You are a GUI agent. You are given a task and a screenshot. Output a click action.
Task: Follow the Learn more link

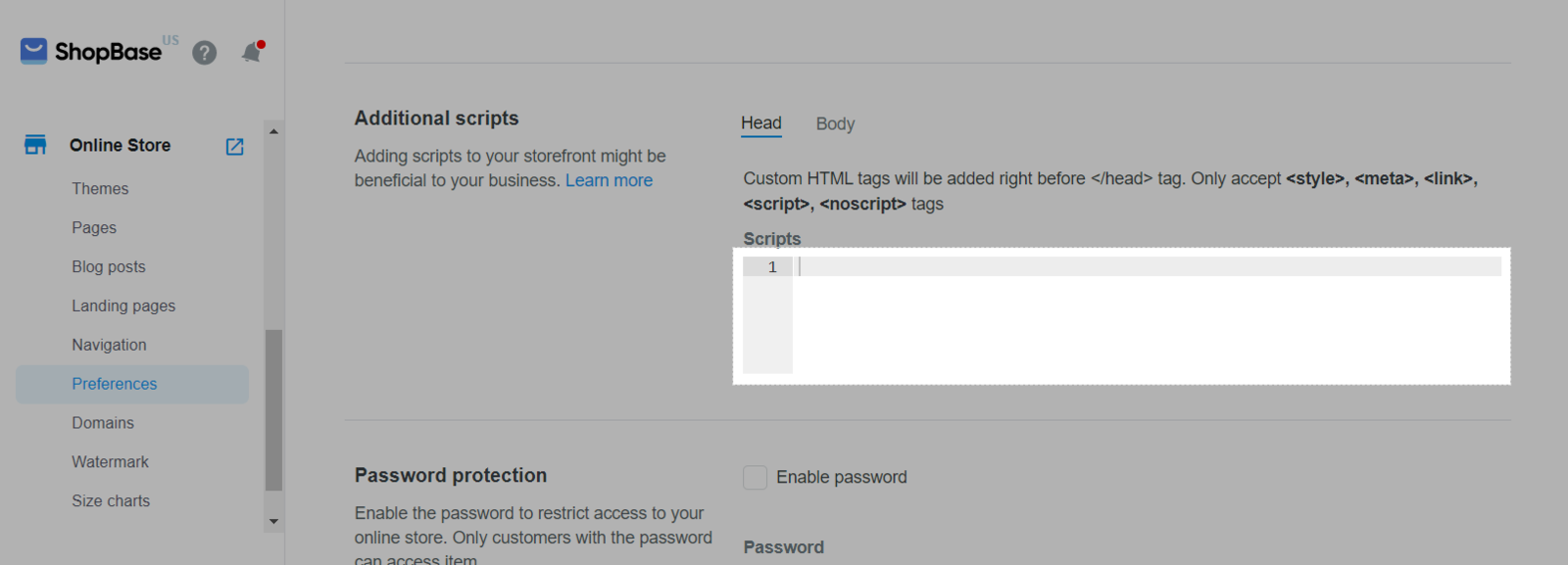pyautogui.click(x=609, y=180)
